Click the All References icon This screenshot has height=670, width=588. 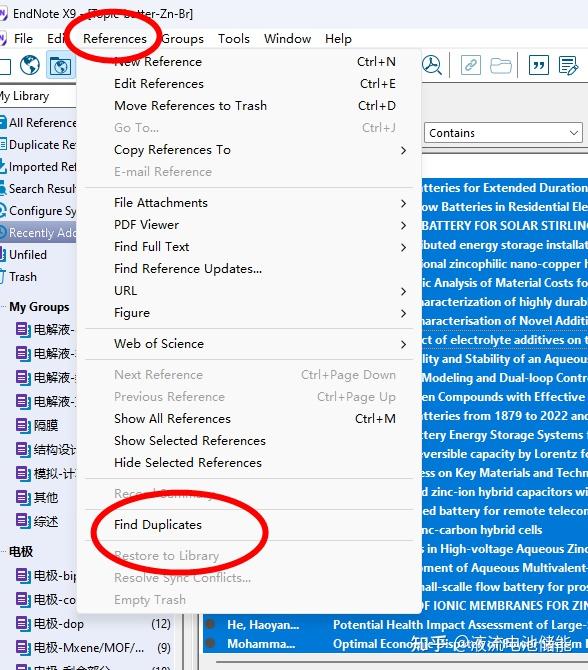click(x=3, y=123)
